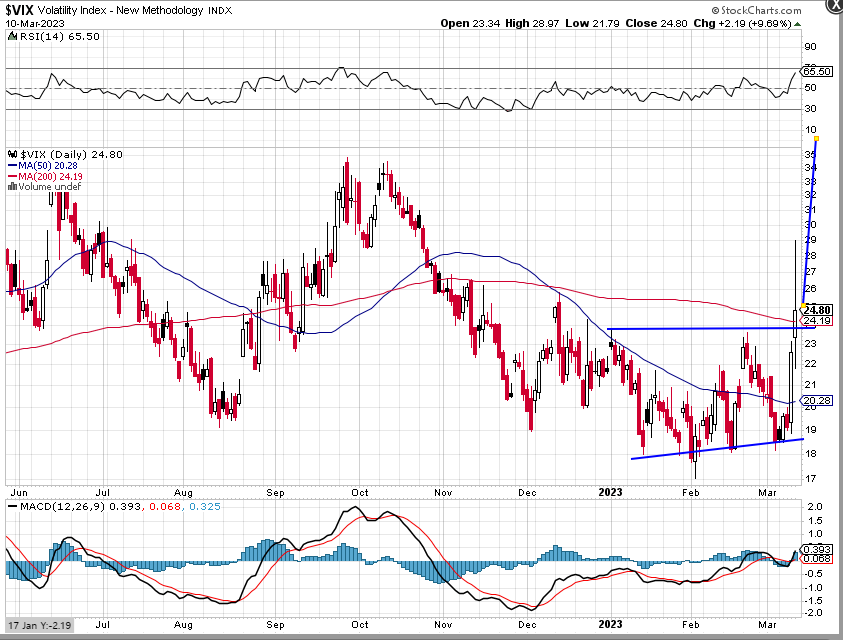
Task: Click the 'Feb' label under MACD panel
Action: pyautogui.click(x=690, y=624)
